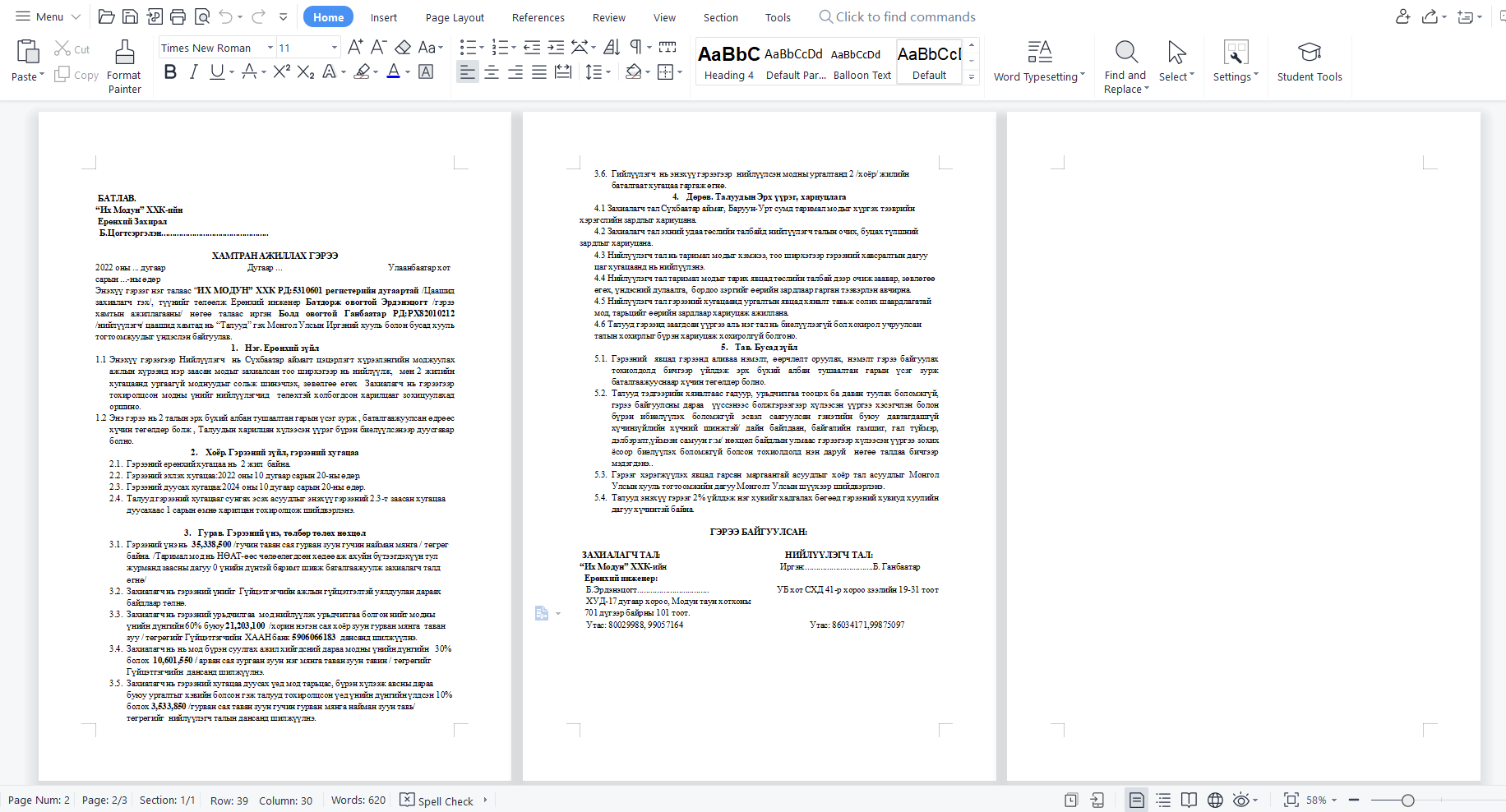The image size is (1506, 812).
Task: Click the eye protection mode icon
Action: point(1240,800)
